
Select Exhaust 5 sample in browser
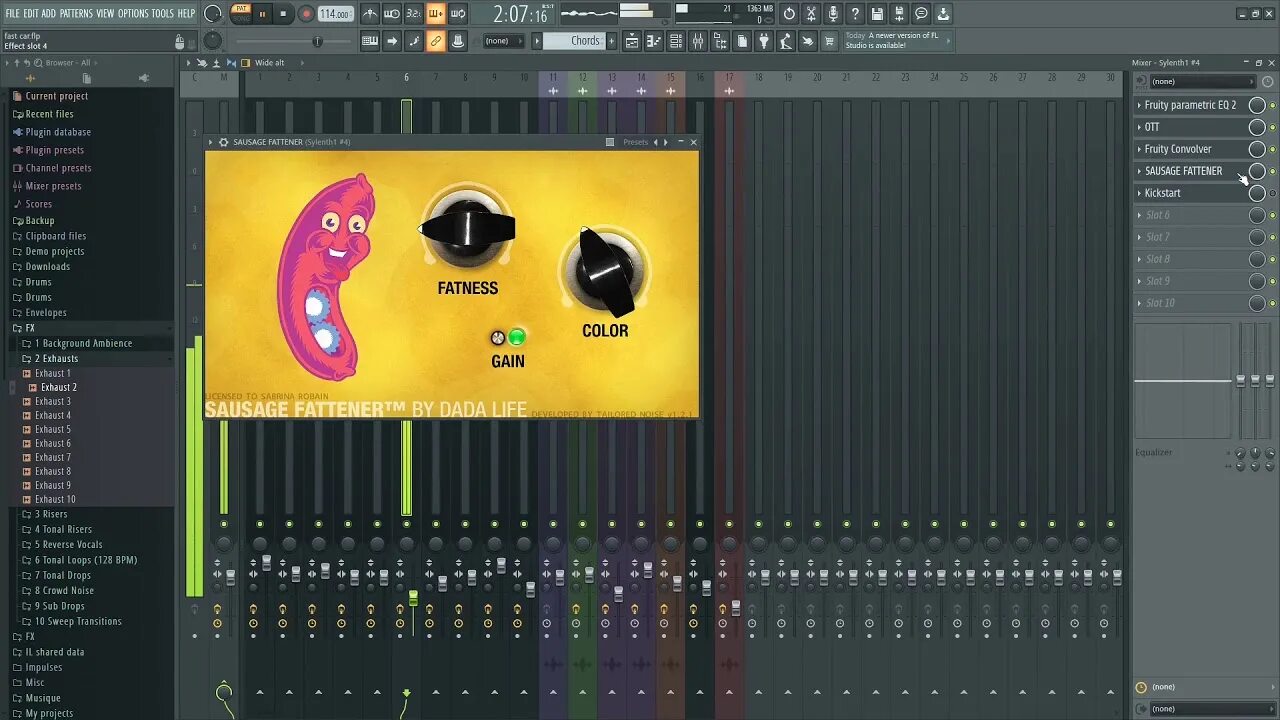pos(52,429)
